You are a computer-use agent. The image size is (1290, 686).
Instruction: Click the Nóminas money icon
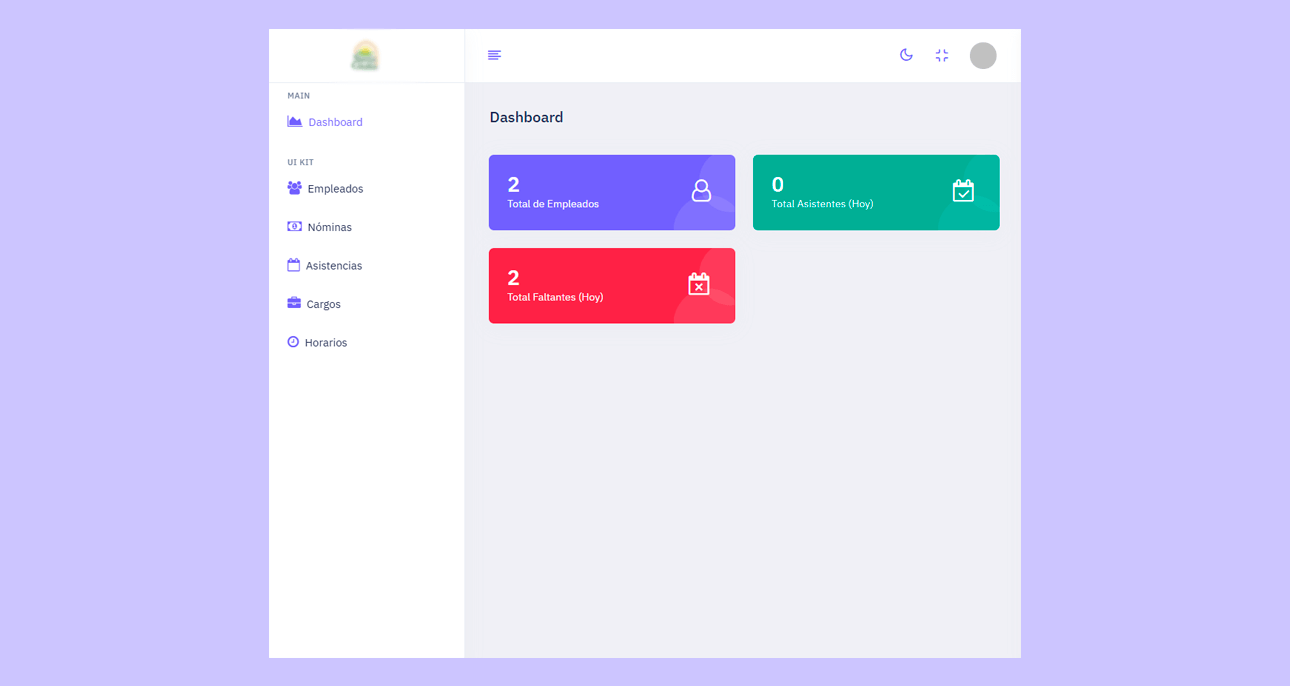click(294, 227)
